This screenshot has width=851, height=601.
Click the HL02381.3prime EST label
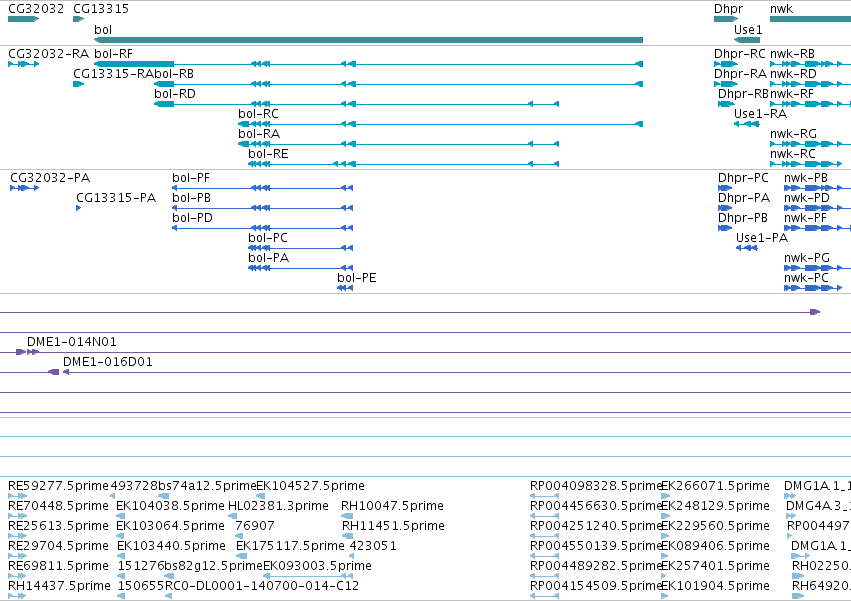click(x=278, y=505)
